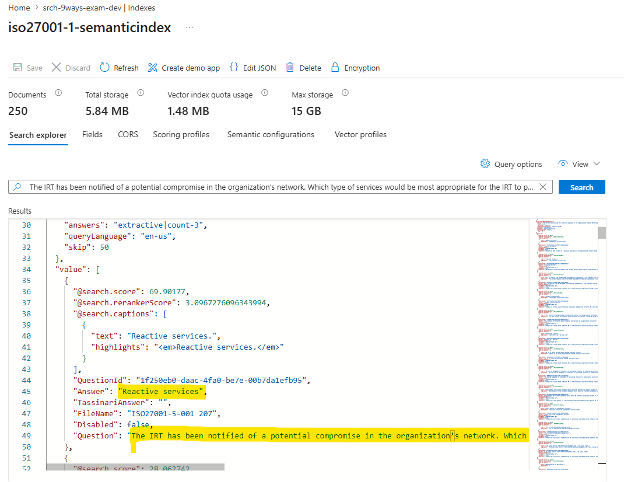Click the blue Search button
Viewport: 624px width, 482px height.
coord(582,187)
